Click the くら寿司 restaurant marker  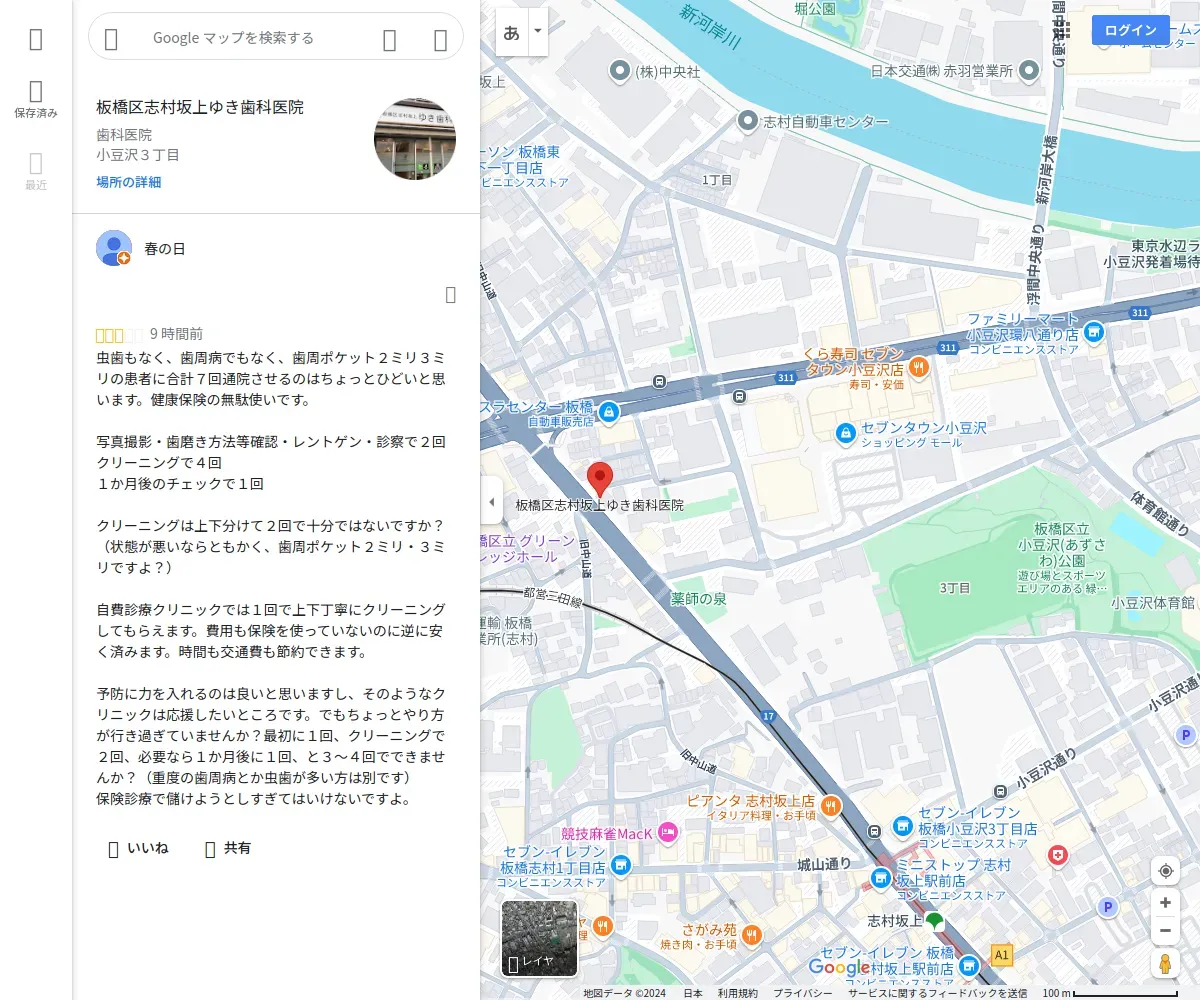[x=919, y=368]
